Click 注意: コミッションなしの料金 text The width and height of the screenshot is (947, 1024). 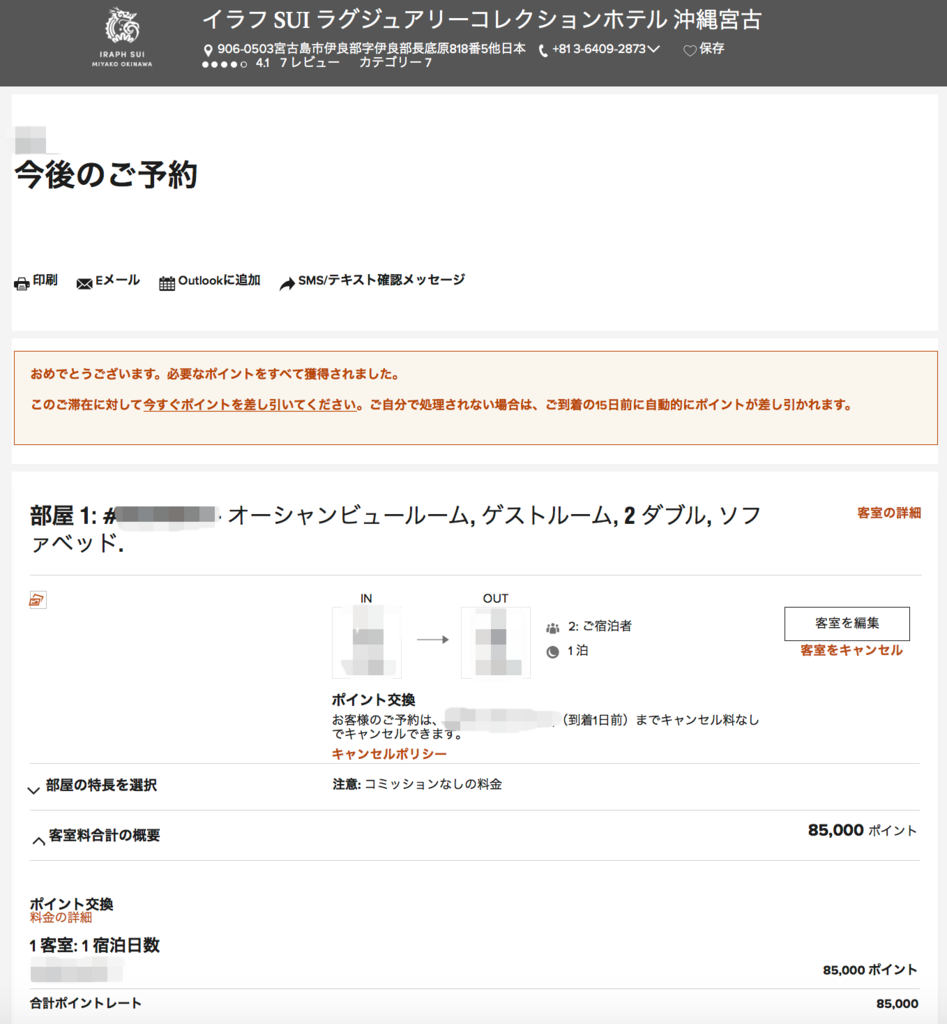tap(417, 784)
